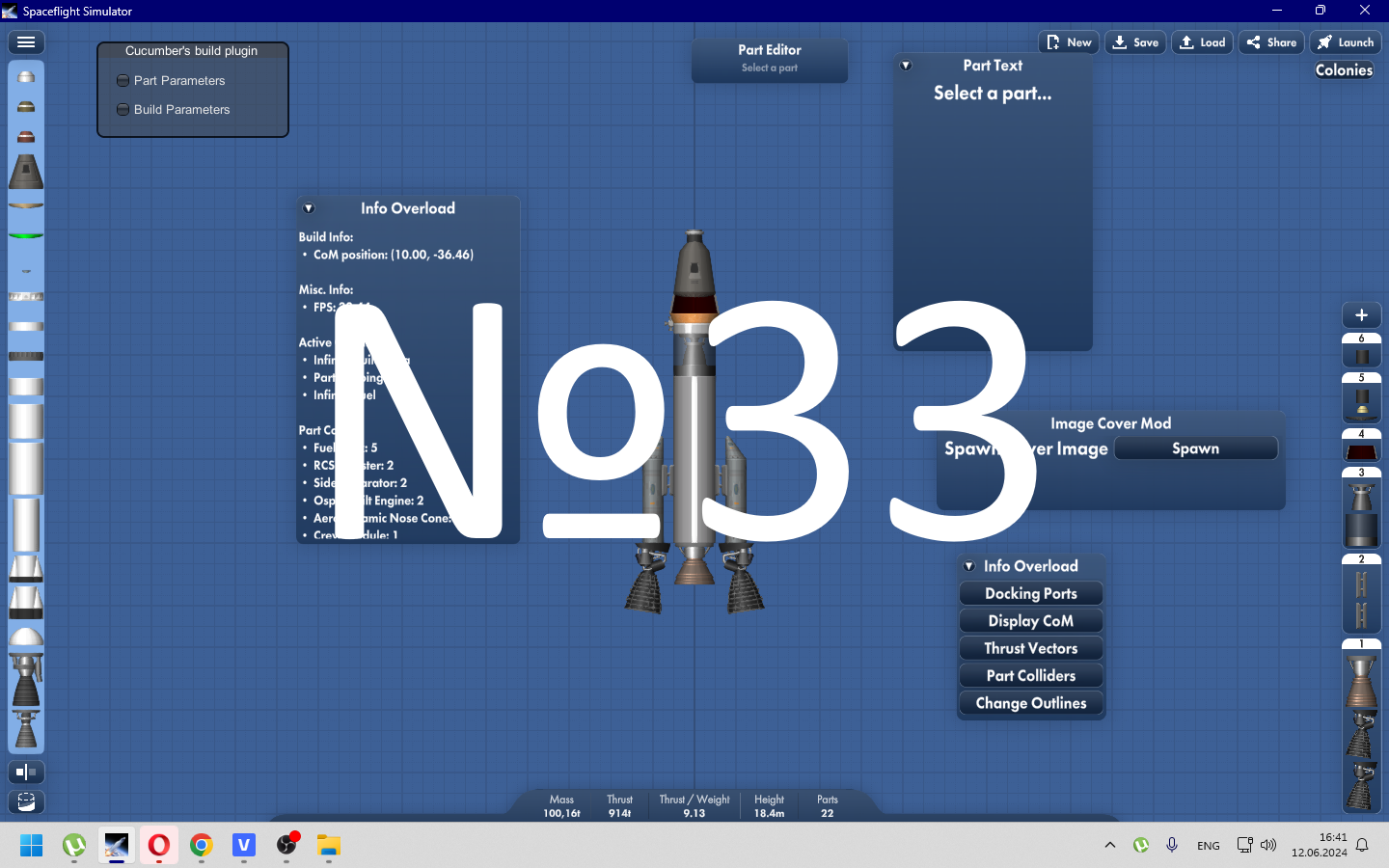The height and width of the screenshot is (868, 1389).
Task: Add a new stage with plus
Action: pos(1362,315)
